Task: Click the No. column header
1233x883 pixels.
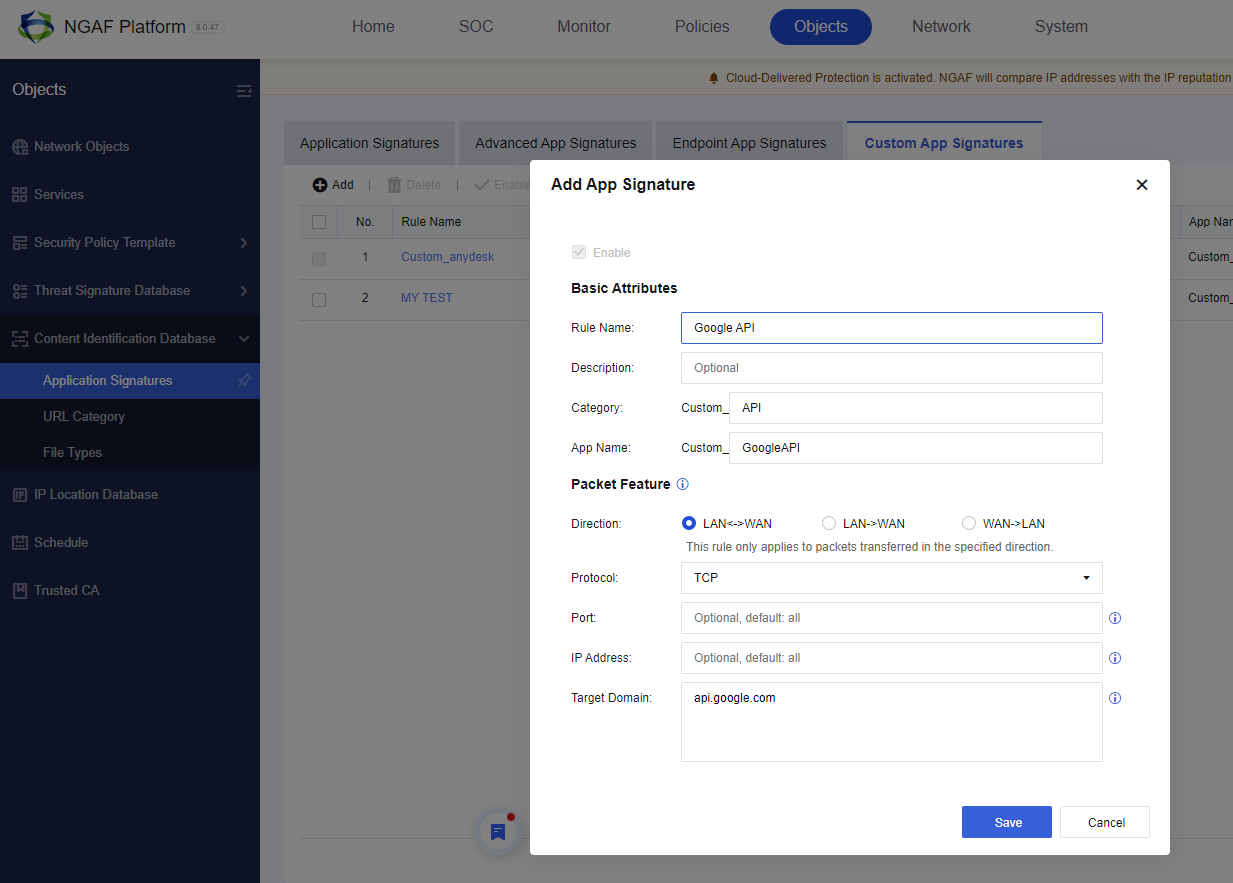Action: 365,222
